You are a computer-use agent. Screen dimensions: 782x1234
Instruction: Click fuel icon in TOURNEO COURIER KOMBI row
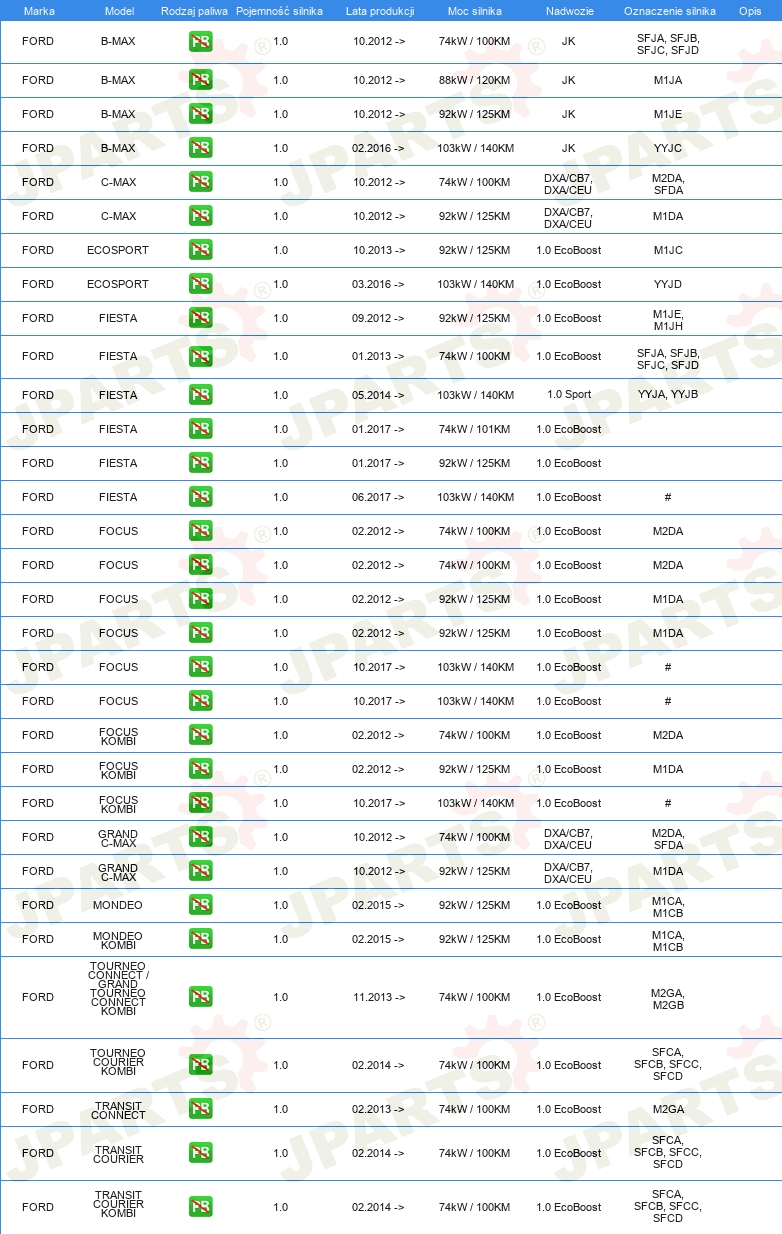click(200, 1065)
